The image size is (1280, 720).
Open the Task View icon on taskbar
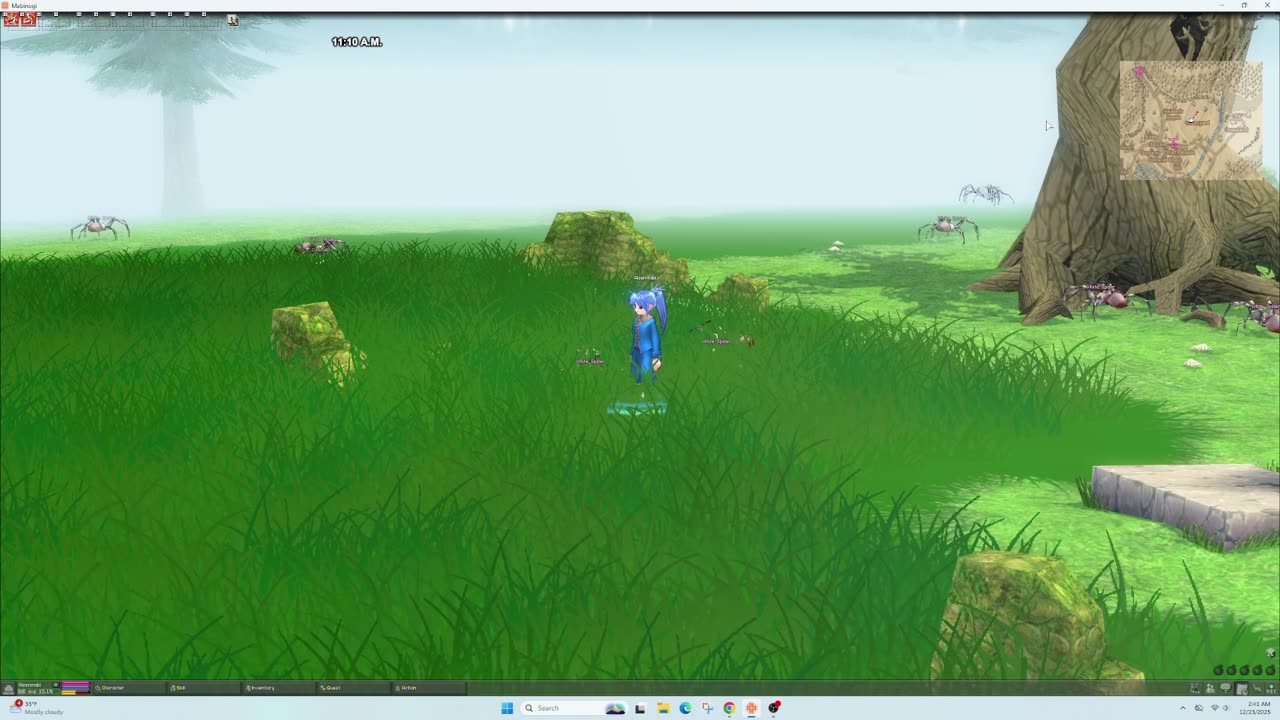640,708
